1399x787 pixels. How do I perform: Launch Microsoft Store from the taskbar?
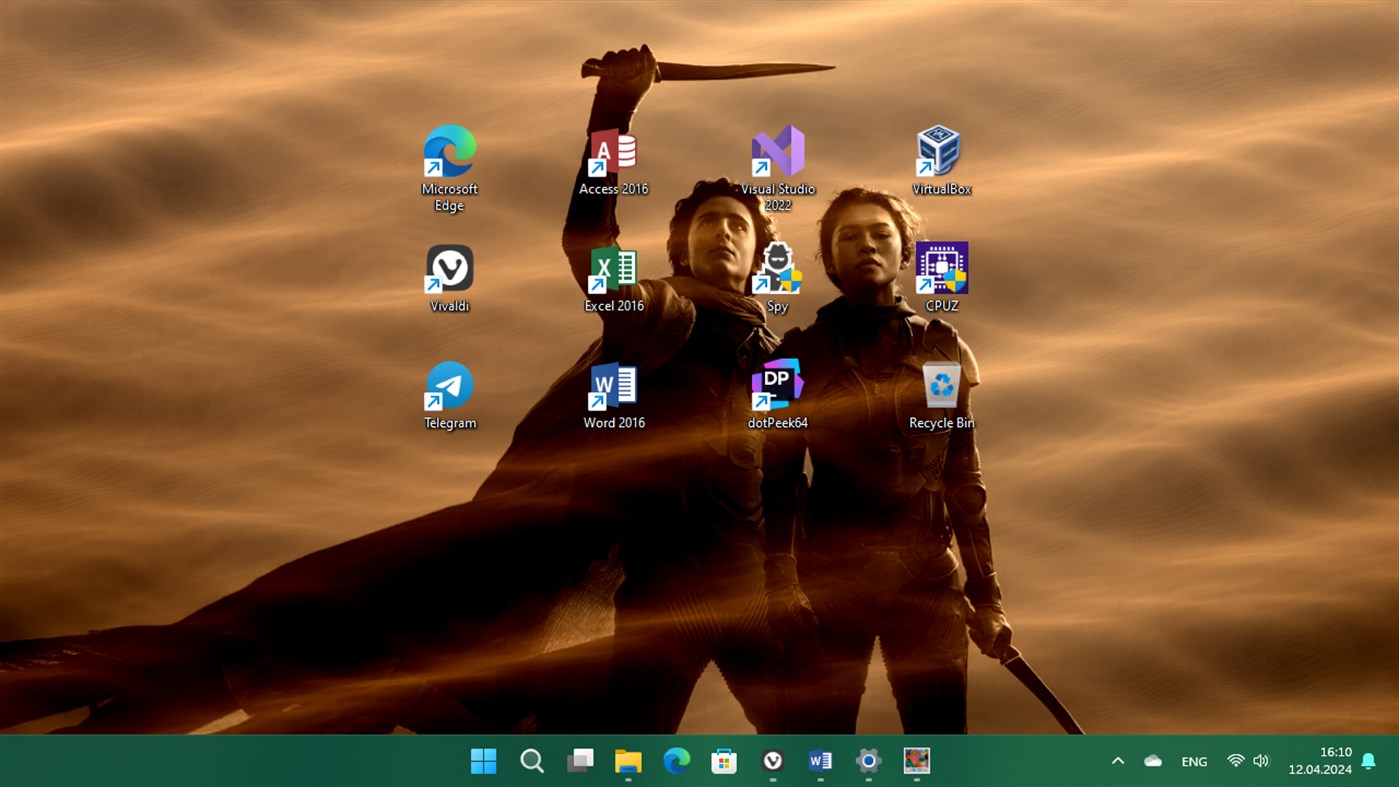pos(723,761)
